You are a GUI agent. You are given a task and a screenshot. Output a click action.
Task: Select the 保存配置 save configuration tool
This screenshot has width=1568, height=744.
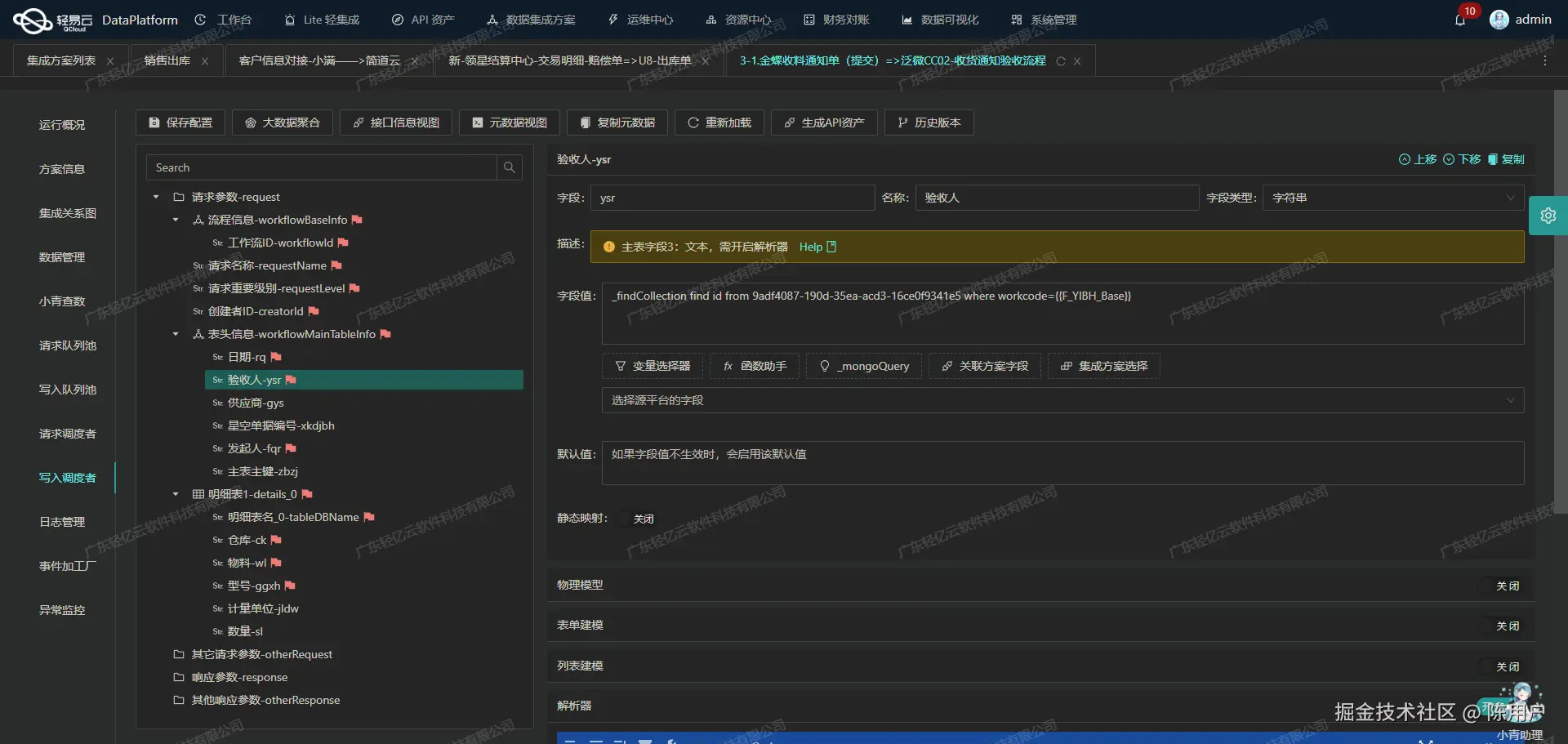point(180,123)
